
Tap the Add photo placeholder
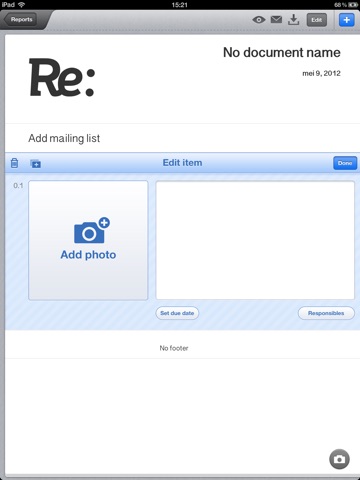pyautogui.click(x=88, y=240)
